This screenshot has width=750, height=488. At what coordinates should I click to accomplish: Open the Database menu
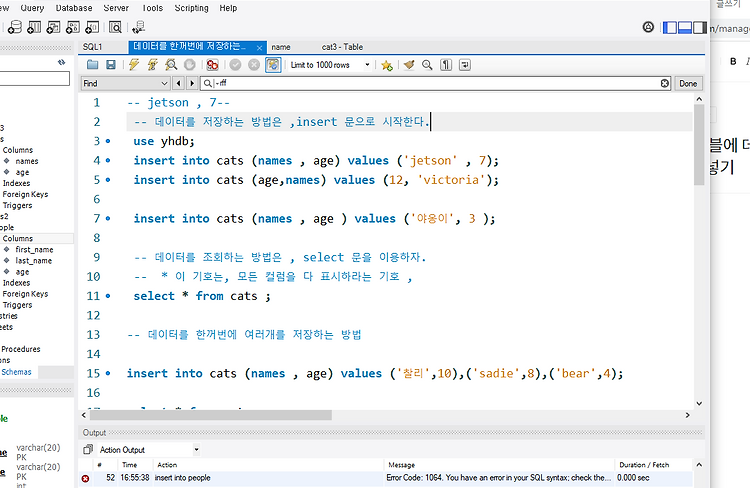pos(74,8)
